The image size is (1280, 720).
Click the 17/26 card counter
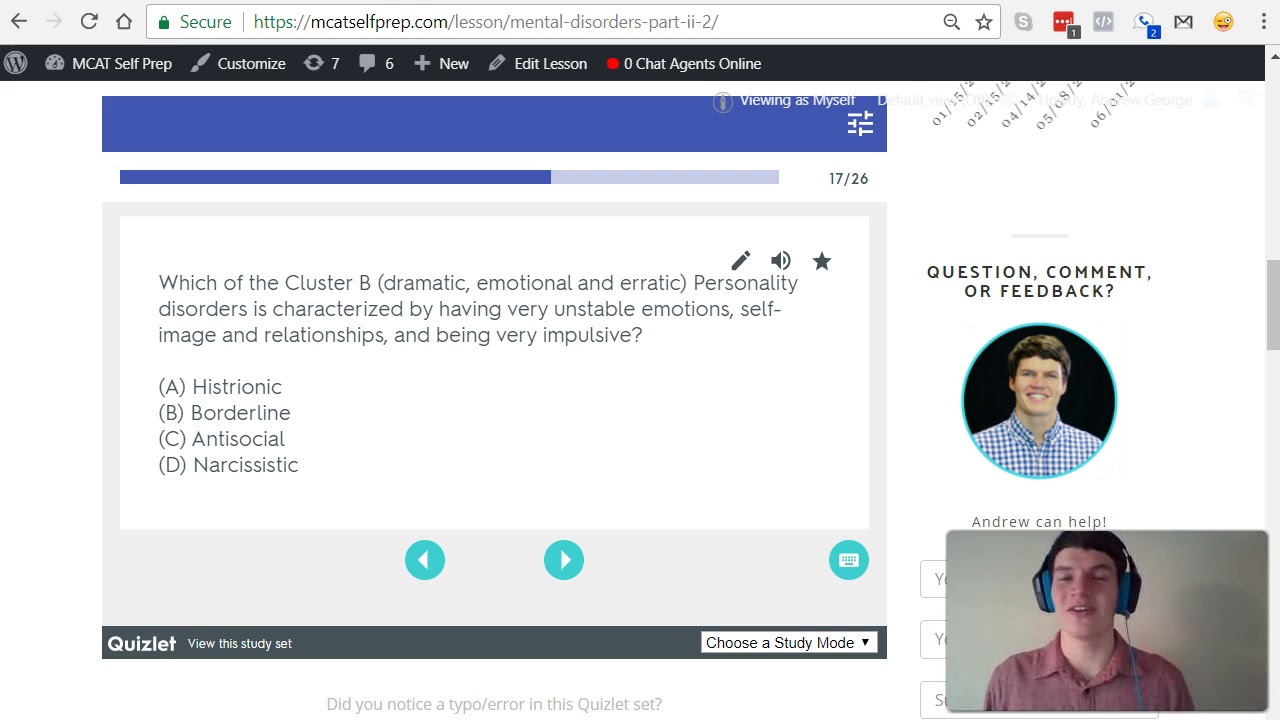coord(848,179)
